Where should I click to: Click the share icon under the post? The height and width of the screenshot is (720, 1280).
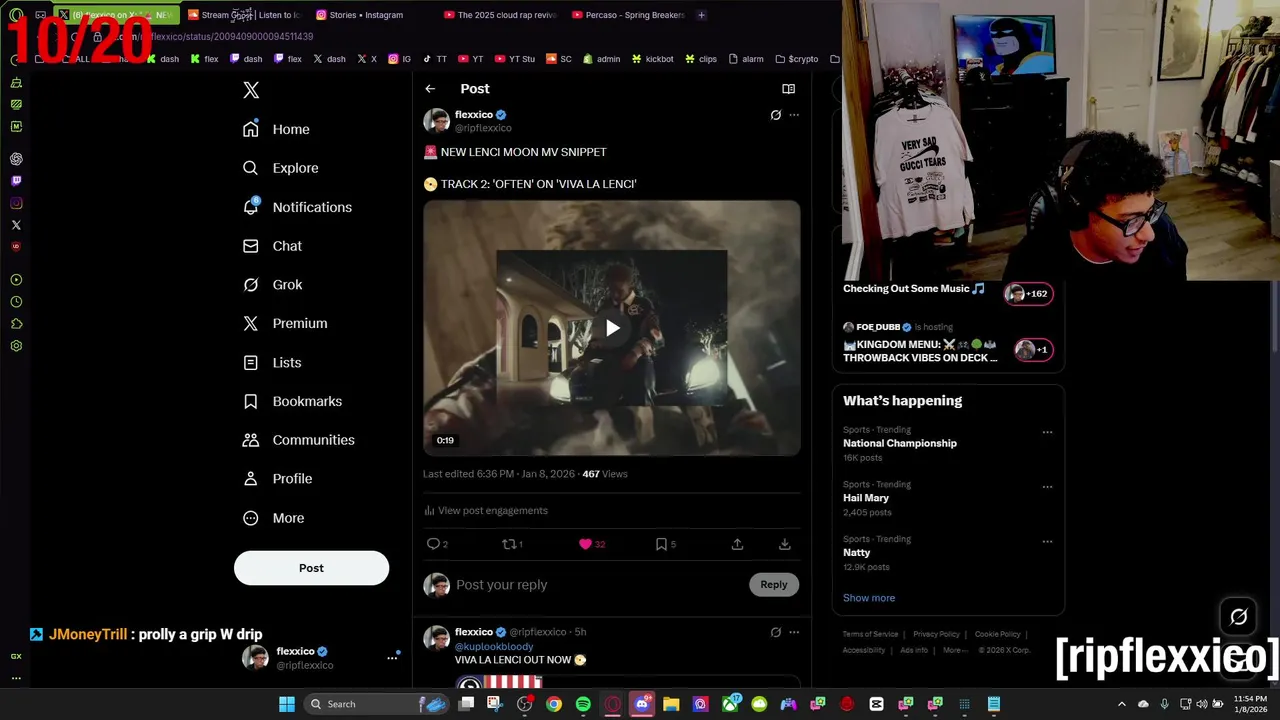pos(737,544)
